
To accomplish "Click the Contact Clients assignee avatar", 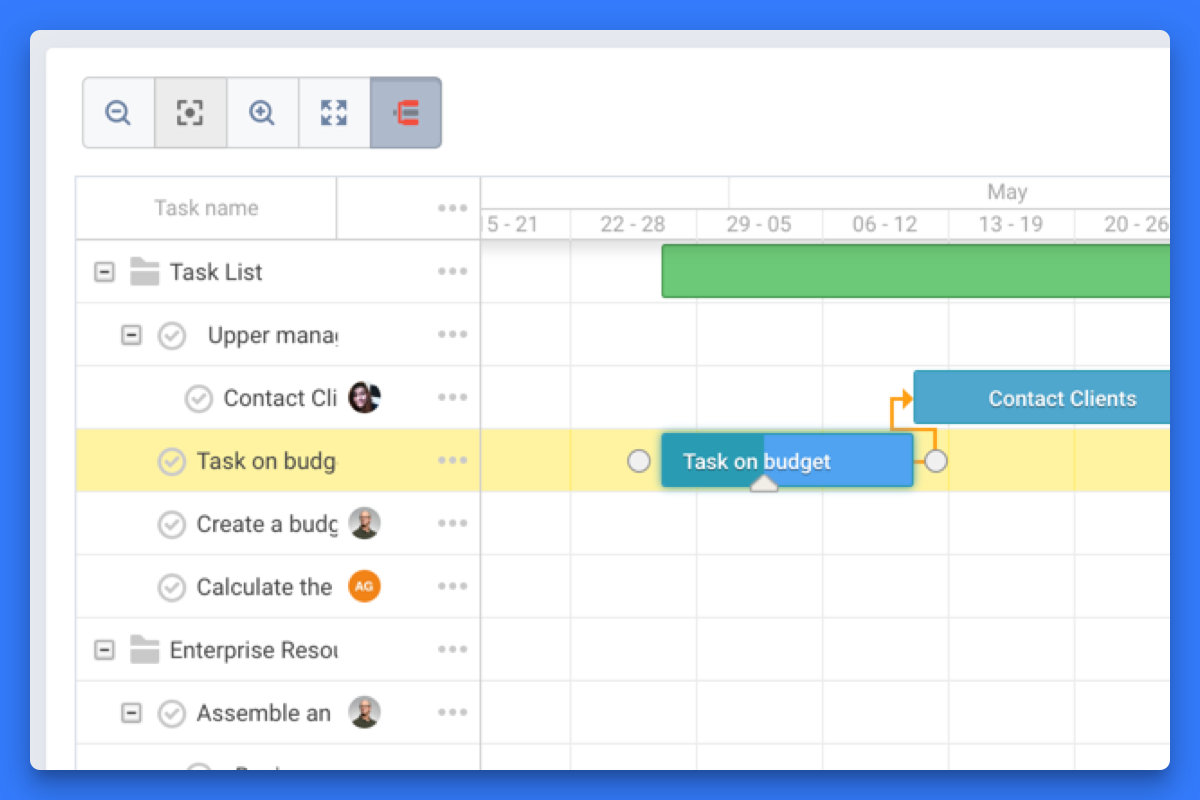I will 364,398.
